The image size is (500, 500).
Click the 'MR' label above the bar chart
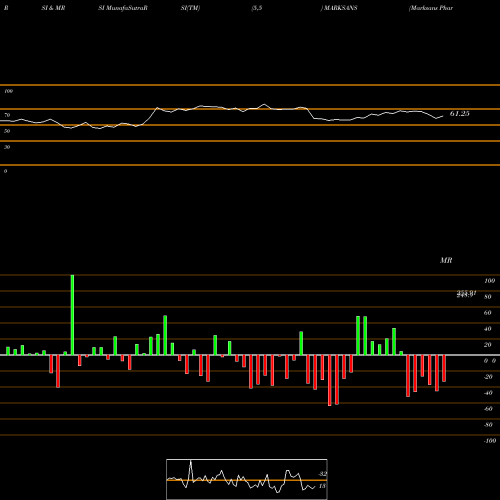[x=446, y=260]
